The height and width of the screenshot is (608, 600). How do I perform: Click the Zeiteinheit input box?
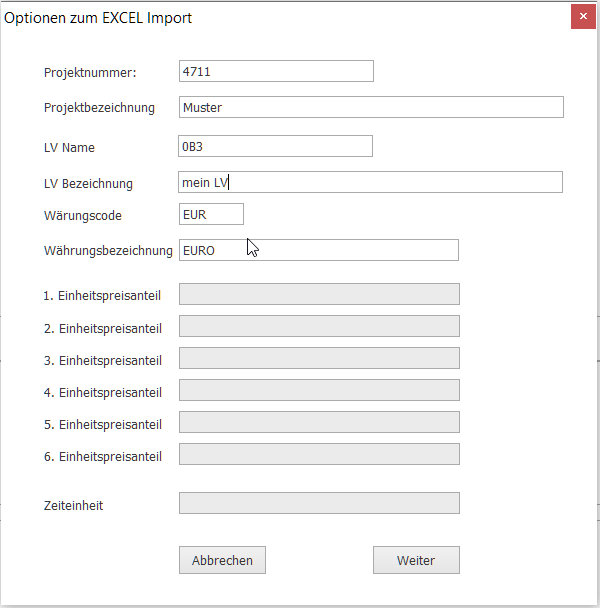tap(319, 504)
